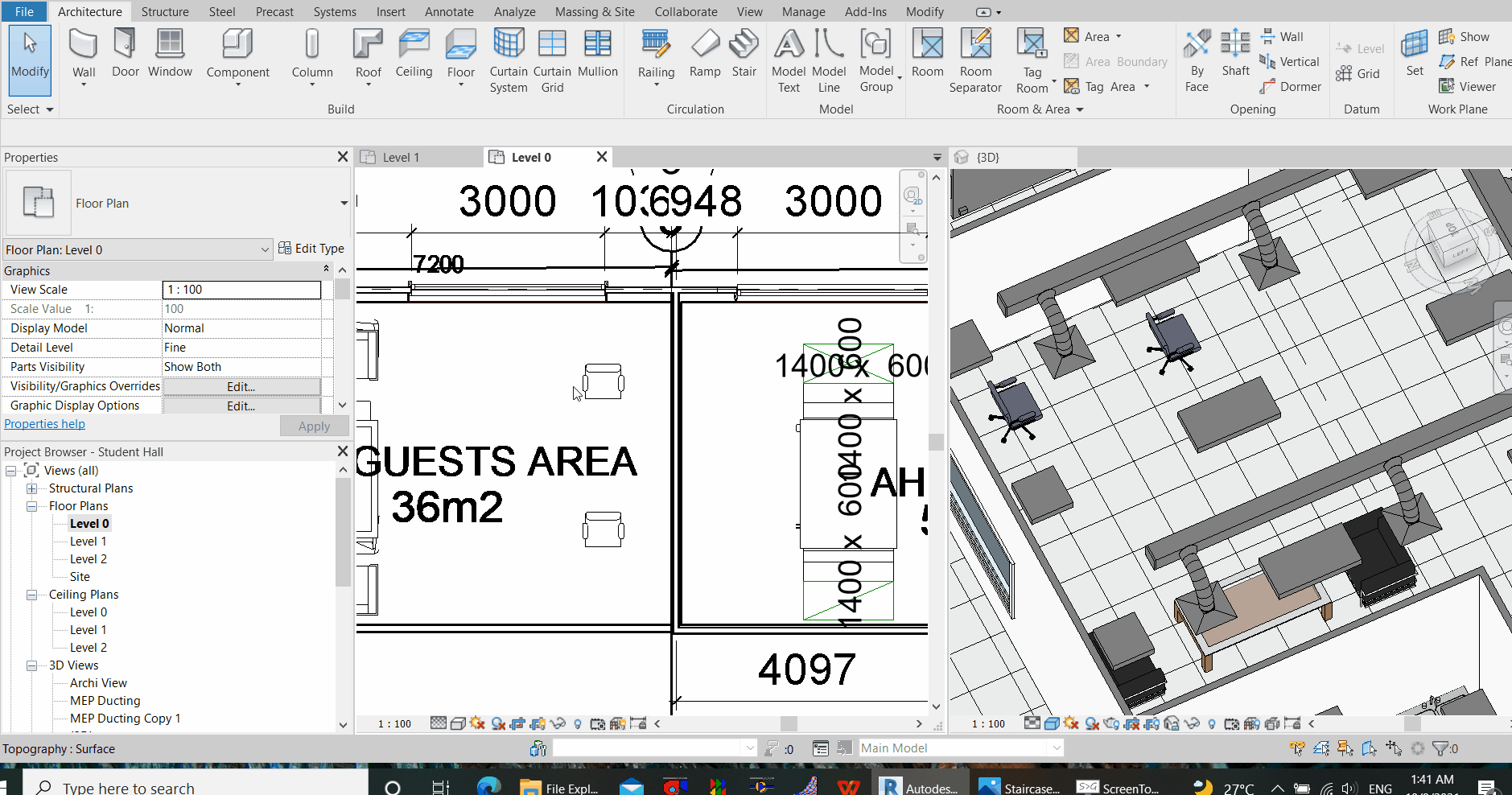Screen dimensions: 1512x795
Task: Click the Project Browser vertical scrollbar thumb
Action: point(343,531)
